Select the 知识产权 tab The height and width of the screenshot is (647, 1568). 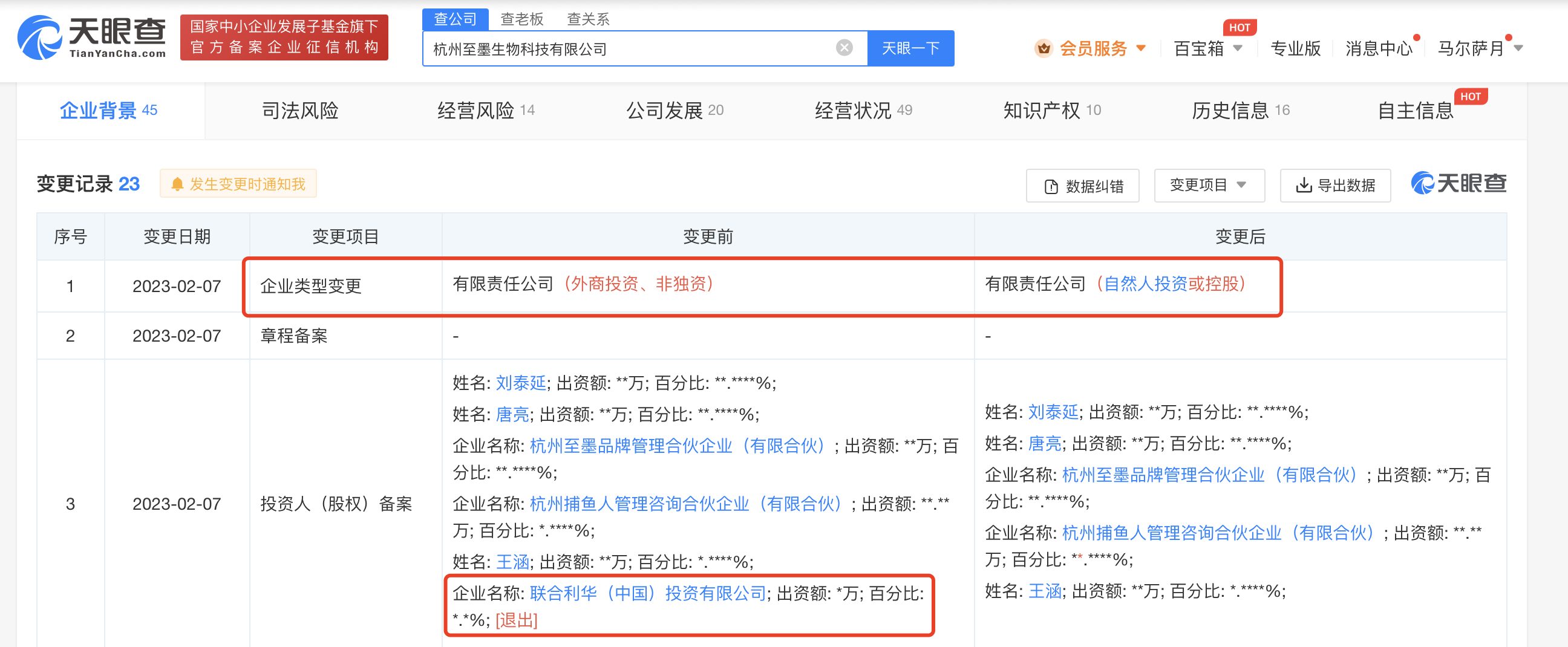click(x=1052, y=110)
